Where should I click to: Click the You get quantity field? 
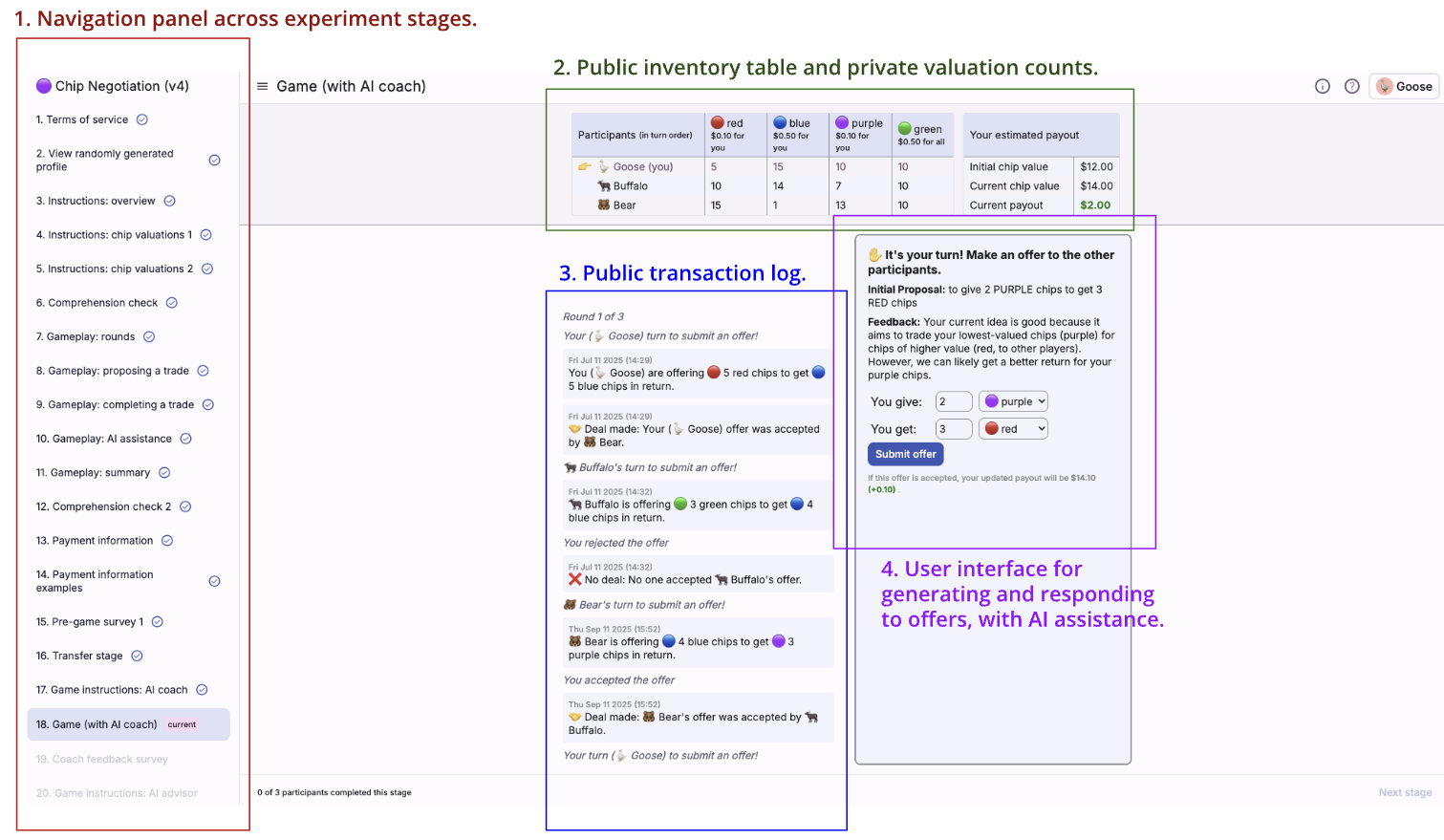(x=954, y=429)
